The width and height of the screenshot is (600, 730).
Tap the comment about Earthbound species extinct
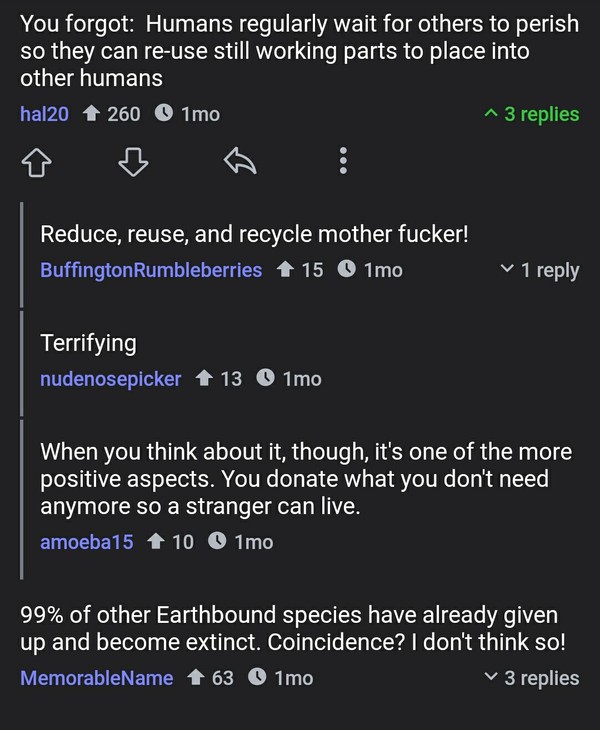pos(292,628)
